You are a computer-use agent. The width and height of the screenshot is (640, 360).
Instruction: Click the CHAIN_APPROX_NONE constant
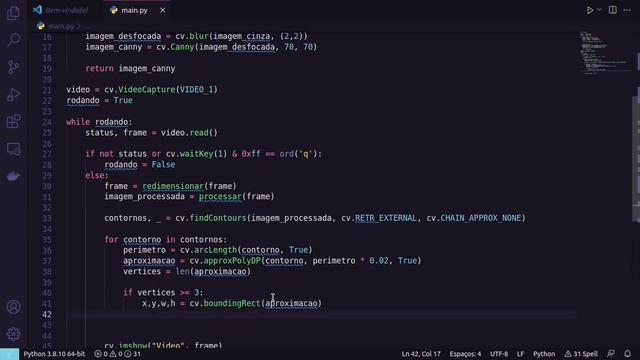tap(481, 218)
